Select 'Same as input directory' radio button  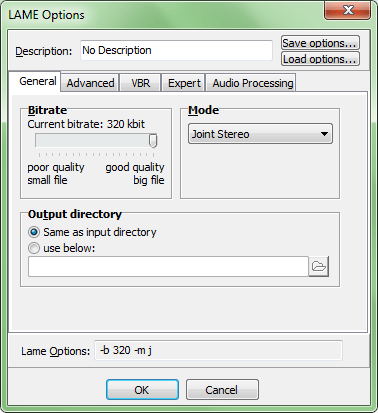point(34,232)
